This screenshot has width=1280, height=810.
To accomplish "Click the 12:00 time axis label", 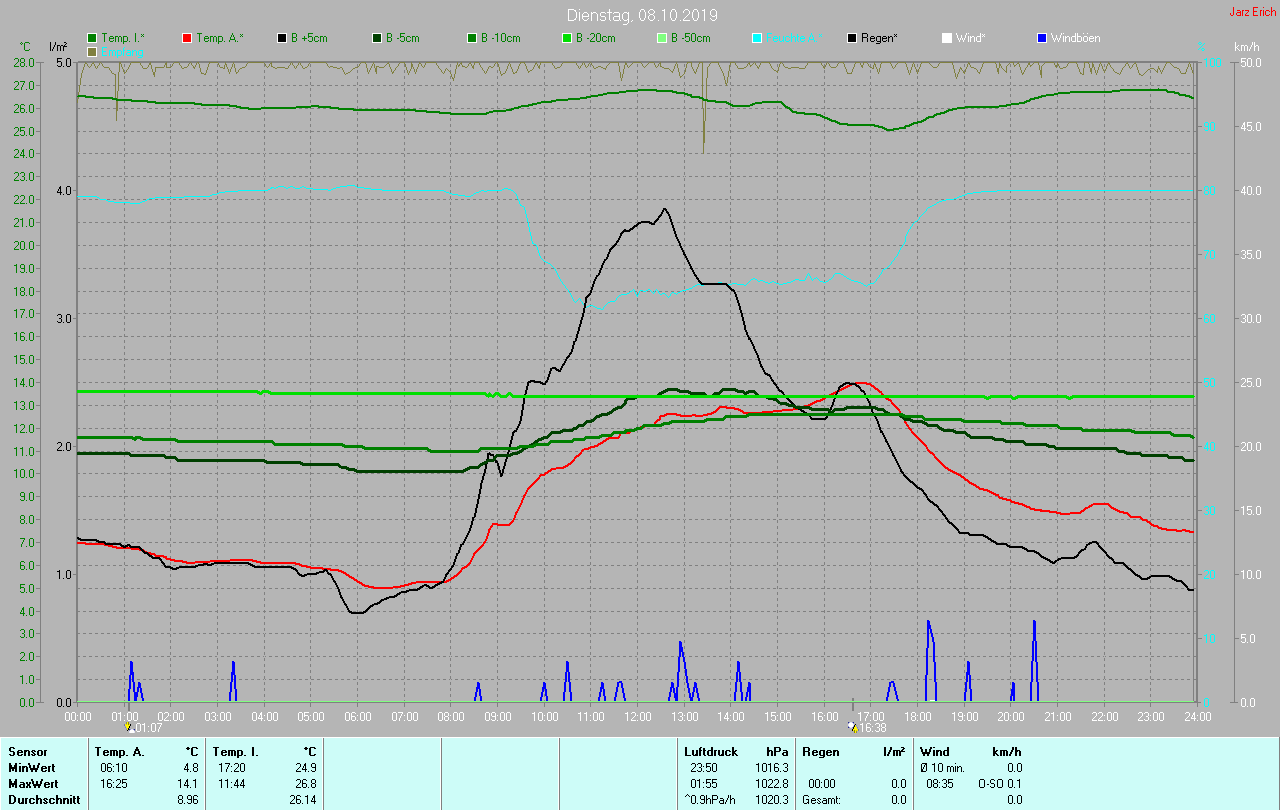I will coord(637,716).
